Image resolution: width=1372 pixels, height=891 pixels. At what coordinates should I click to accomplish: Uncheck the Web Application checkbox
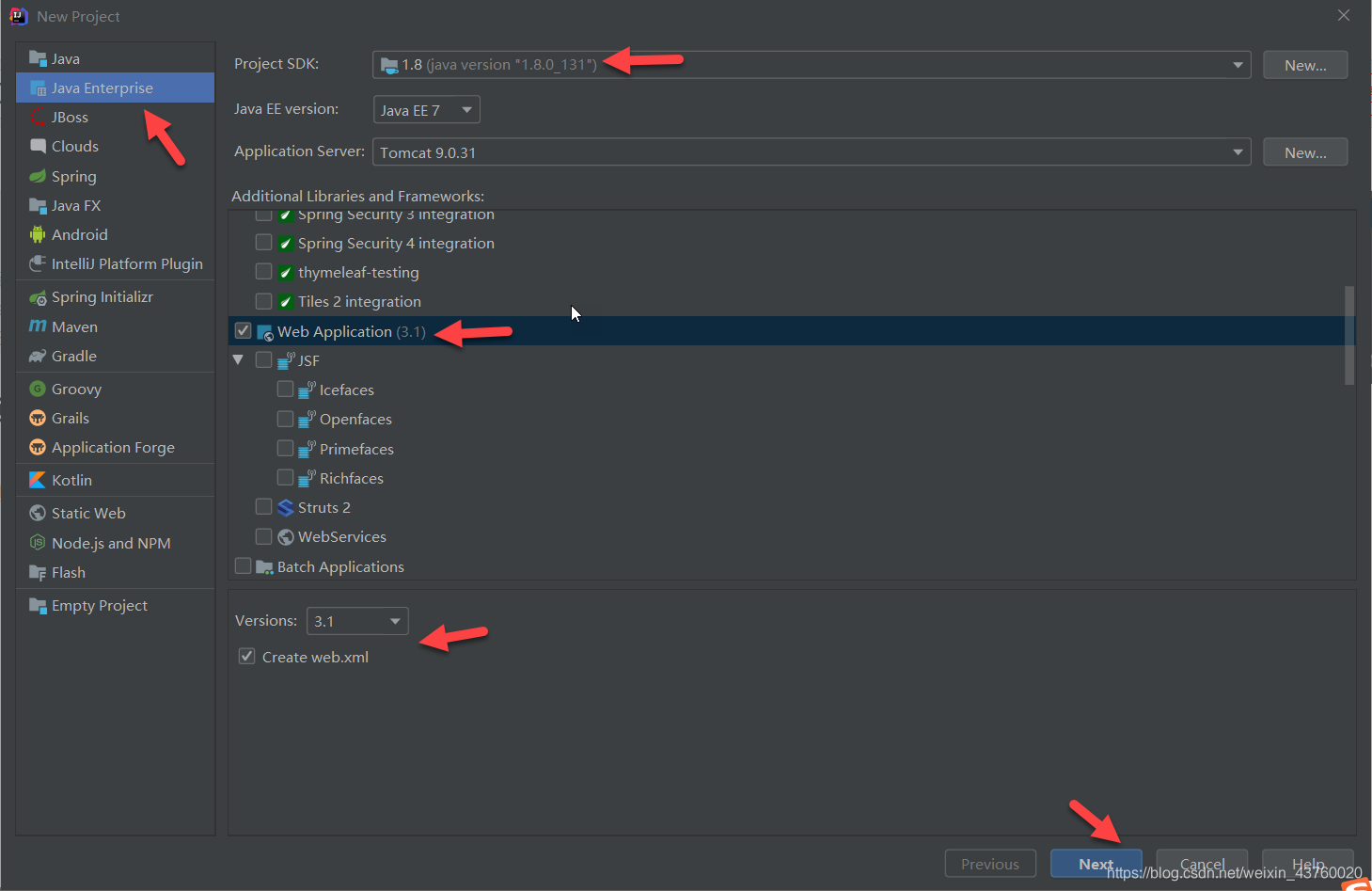(x=243, y=331)
